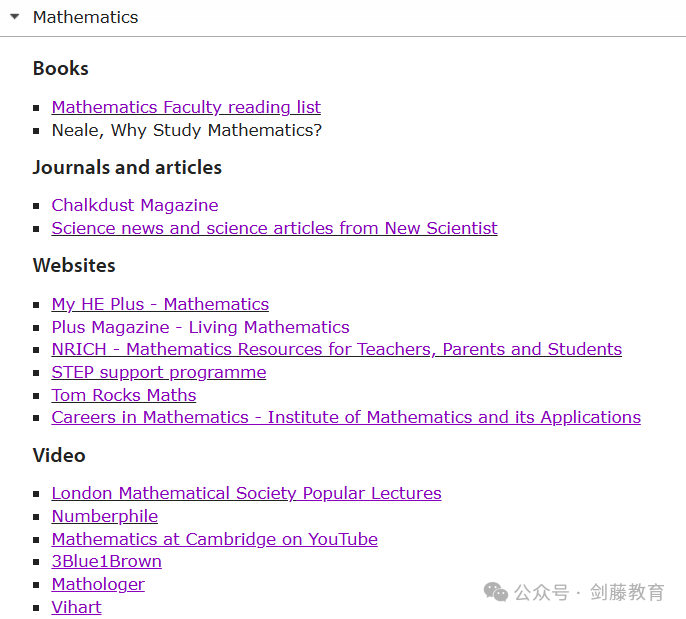Click the Neale, Why Study Mathematics? entry

pos(187,130)
